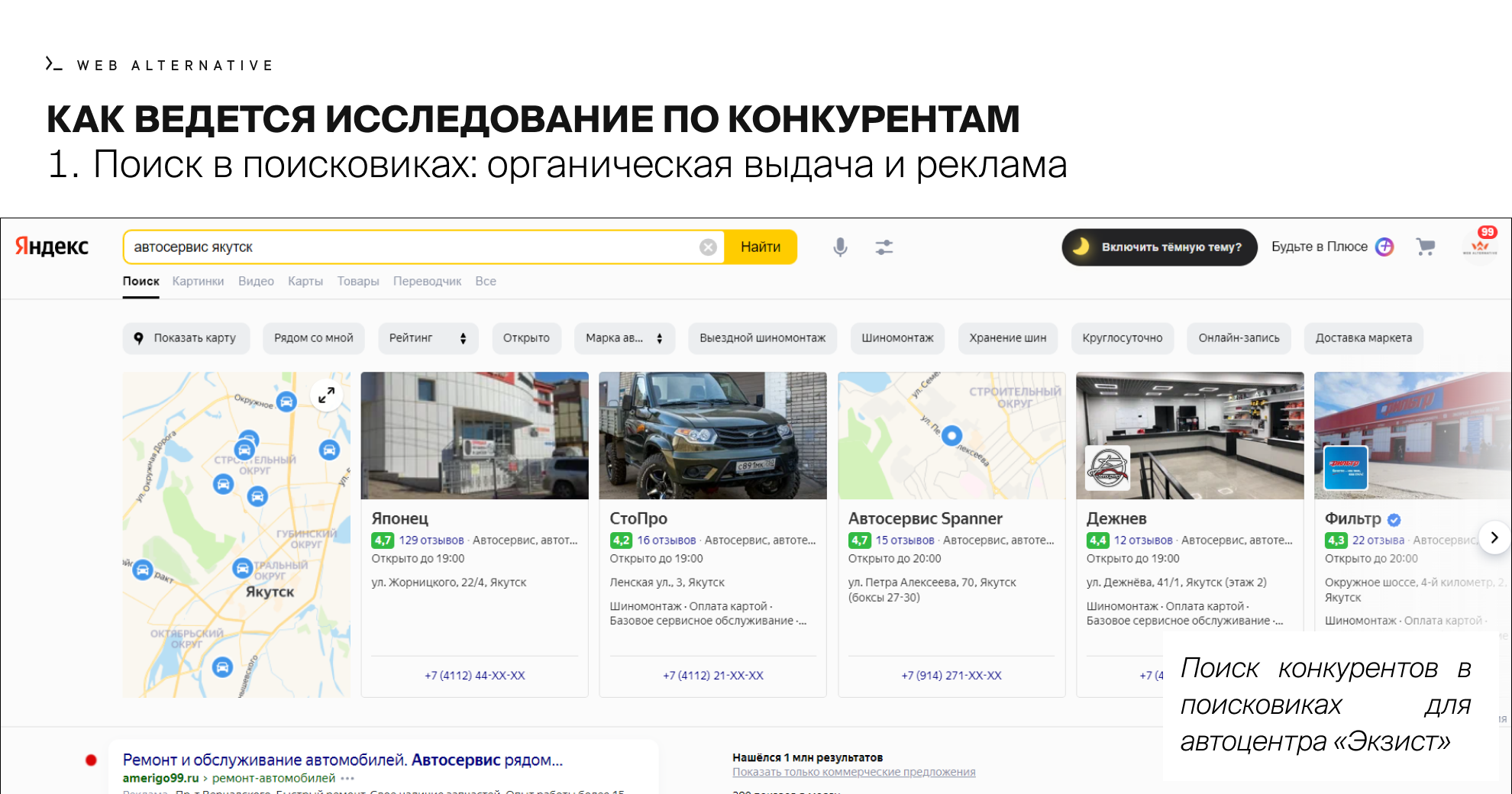1512x794 pixels.
Task: Open the Фильтр storefront photo
Action: click(x=1413, y=436)
